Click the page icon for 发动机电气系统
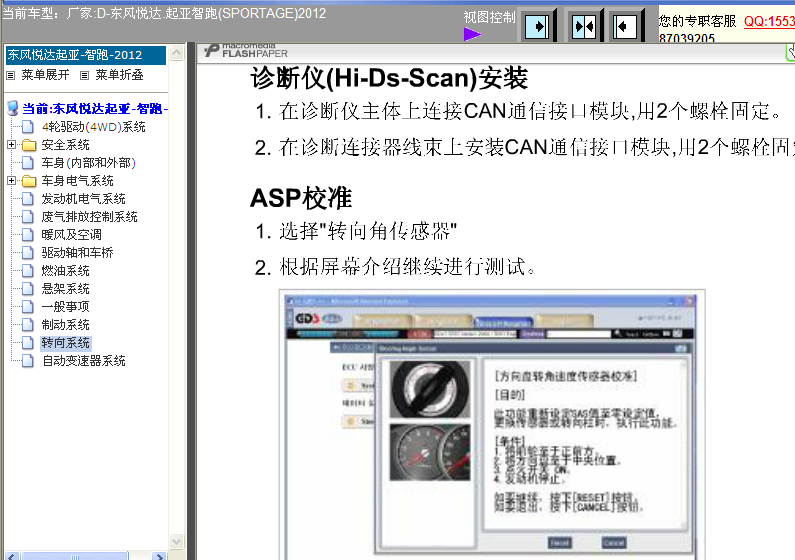 tap(28, 199)
